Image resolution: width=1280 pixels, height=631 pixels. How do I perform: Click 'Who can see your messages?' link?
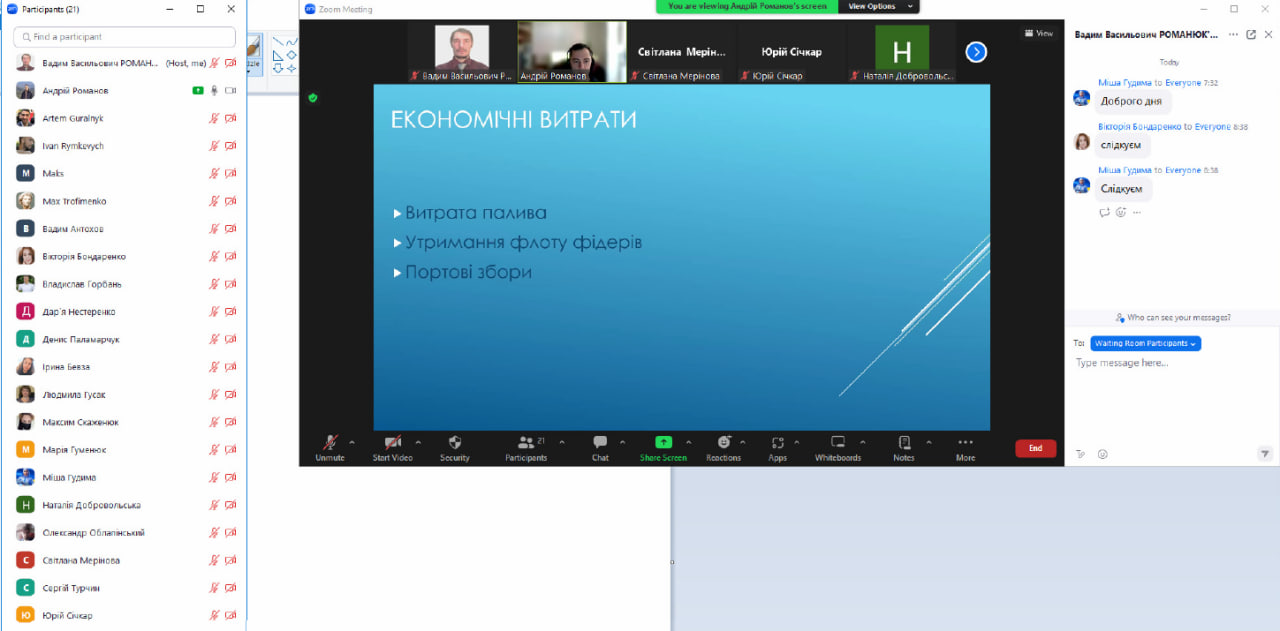(1172, 318)
